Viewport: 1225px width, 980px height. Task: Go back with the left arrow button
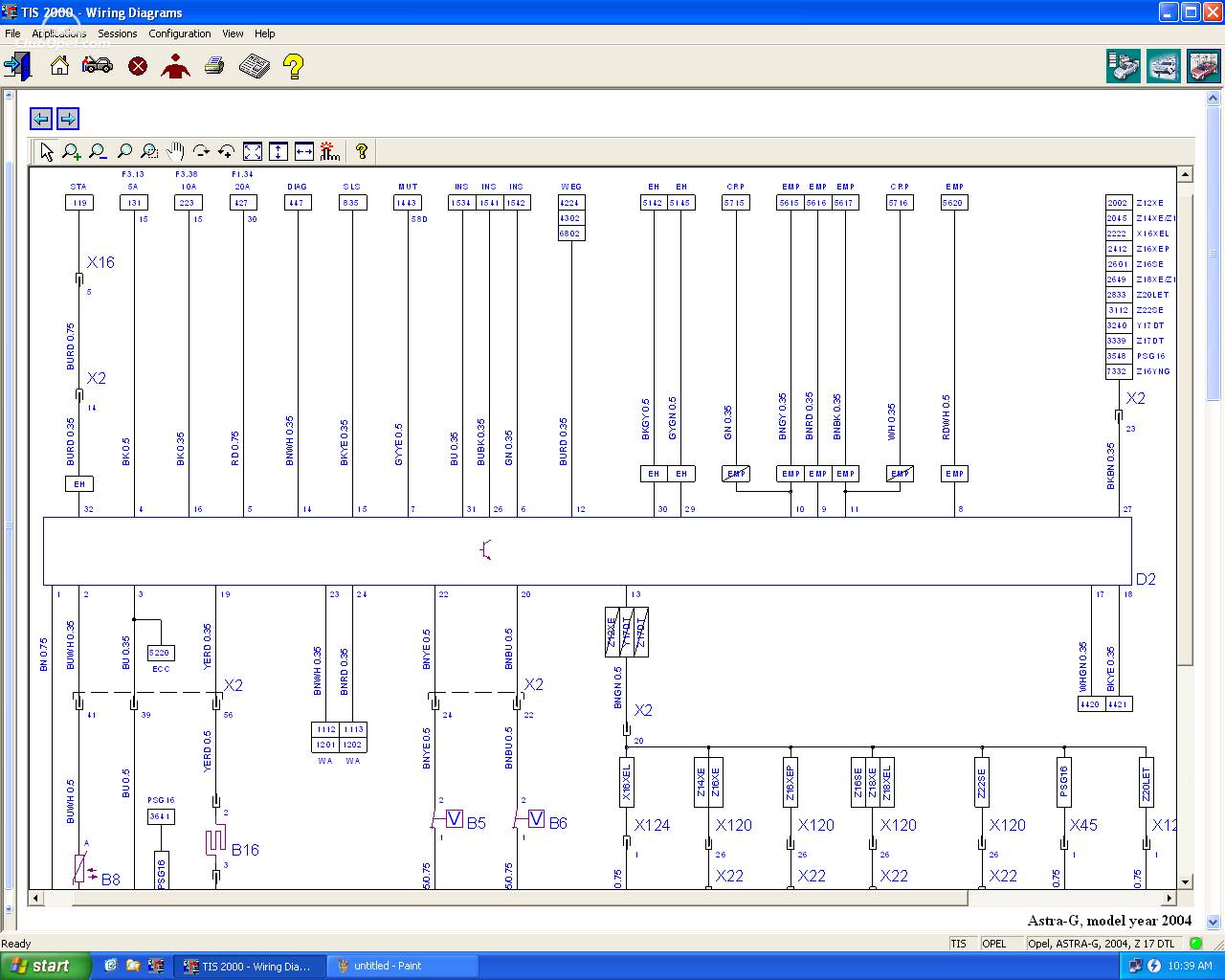41,119
